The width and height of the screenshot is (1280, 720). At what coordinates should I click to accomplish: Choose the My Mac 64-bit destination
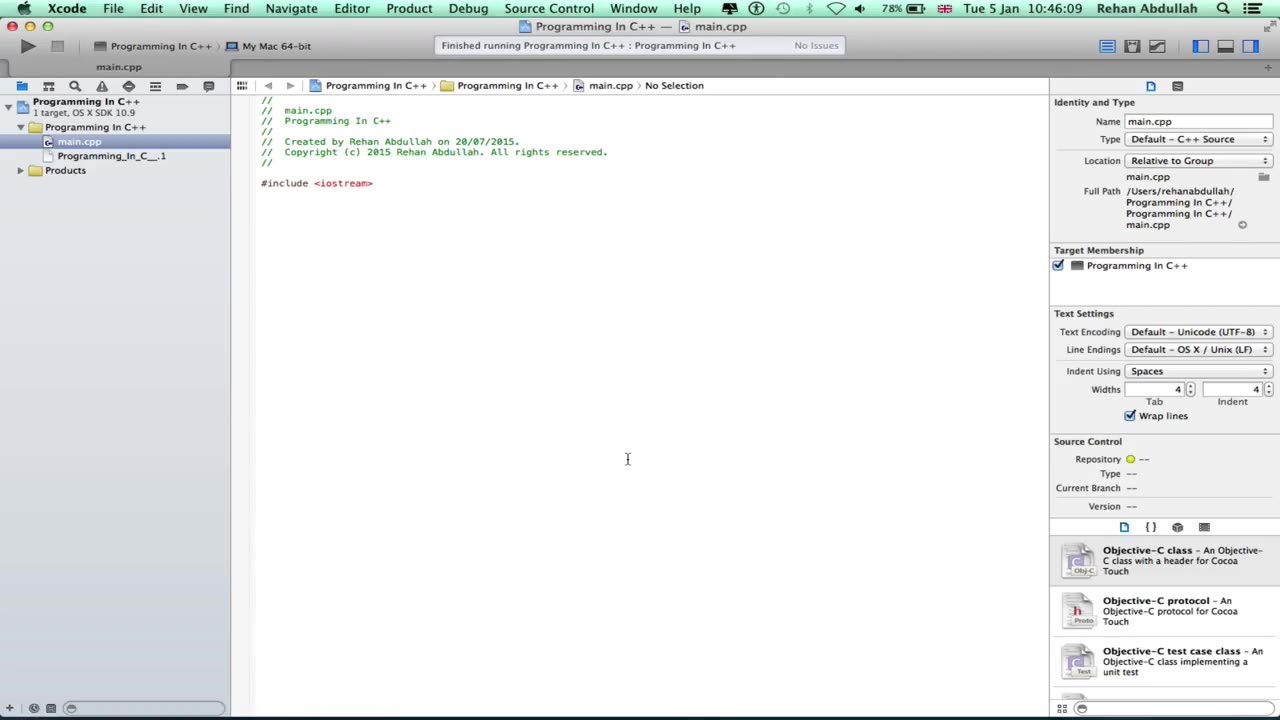click(x=270, y=46)
